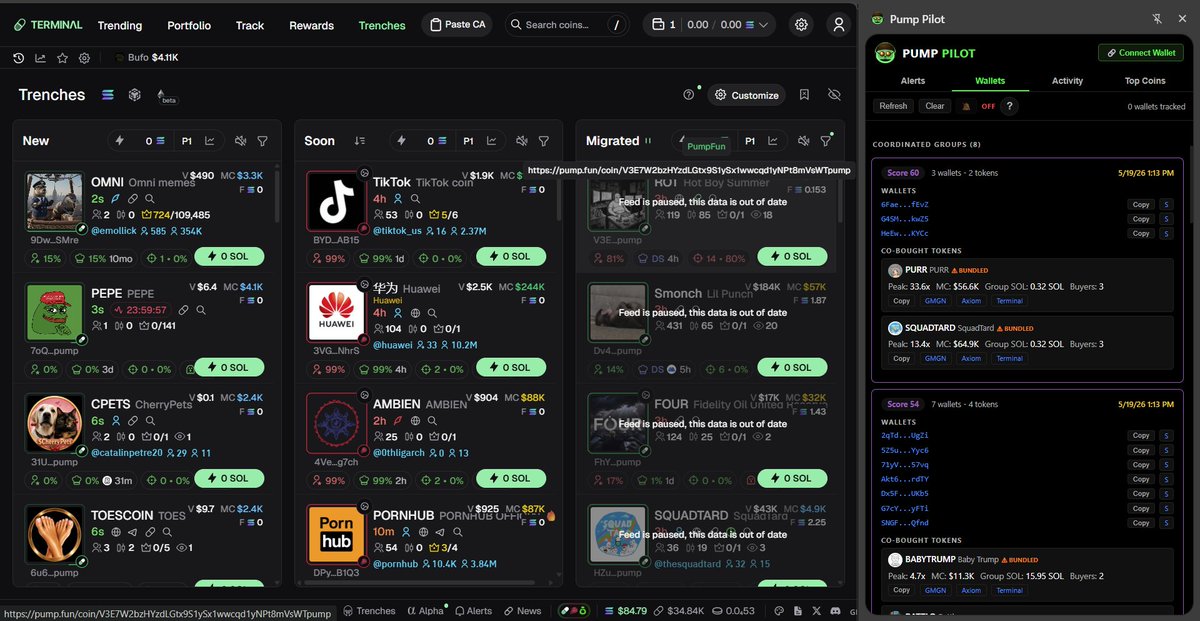
Task: Click the Paste CA button
Action: click(459, 25)
